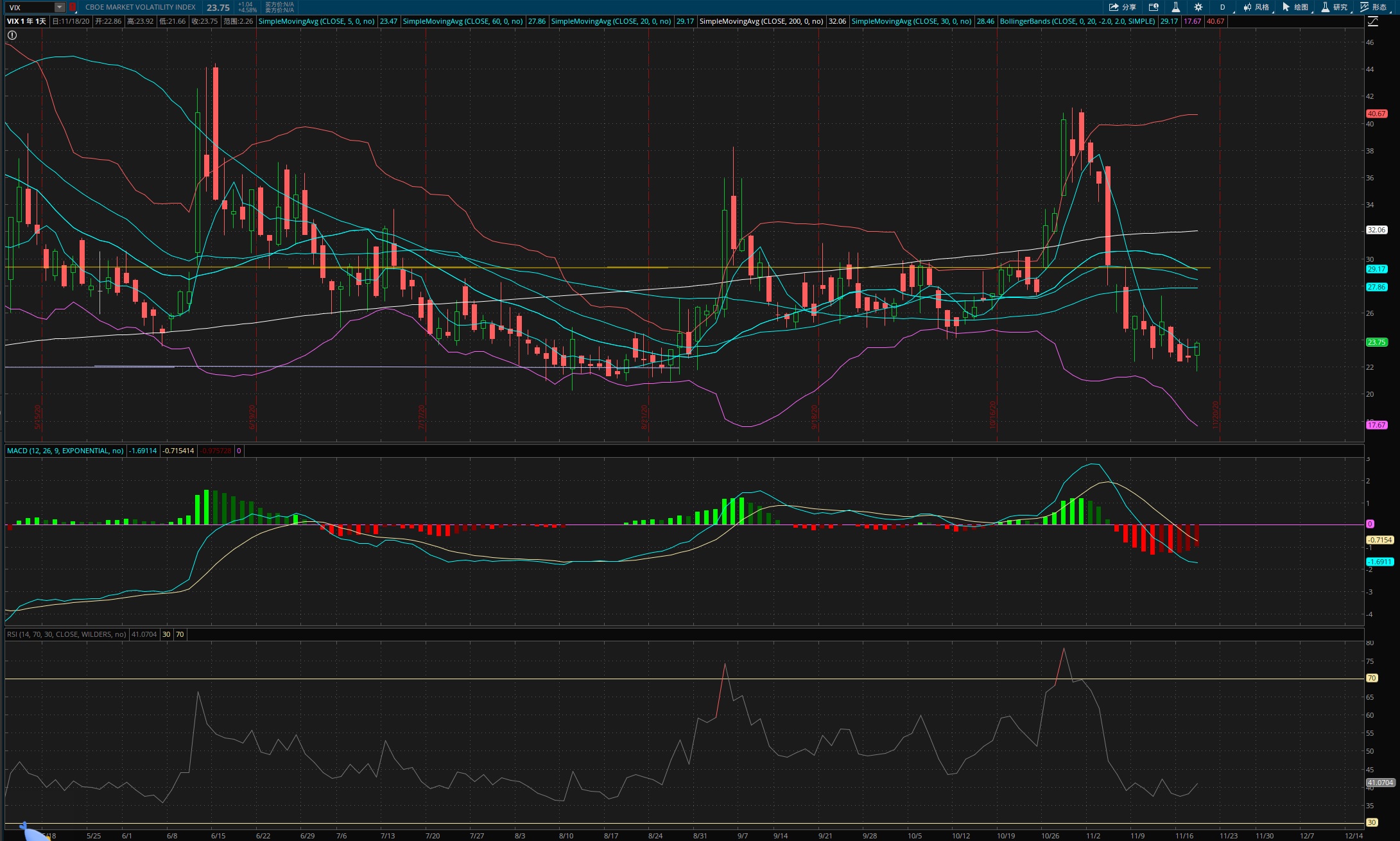Click the exclamation alert circle icon
Image resolution: width=1400 pixels, height=841 pixels.
coord(12,35)
